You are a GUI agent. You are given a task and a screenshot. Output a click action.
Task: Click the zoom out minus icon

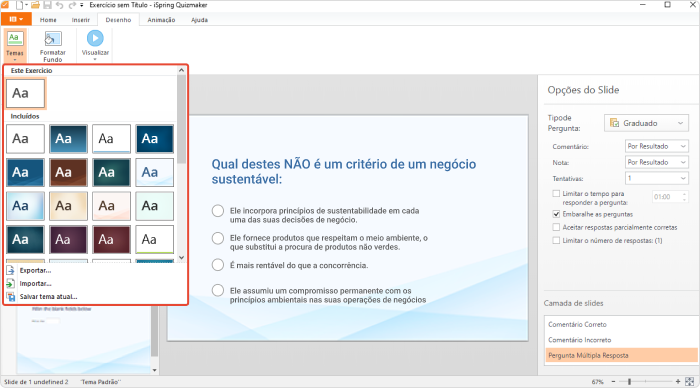pos(613,382)
